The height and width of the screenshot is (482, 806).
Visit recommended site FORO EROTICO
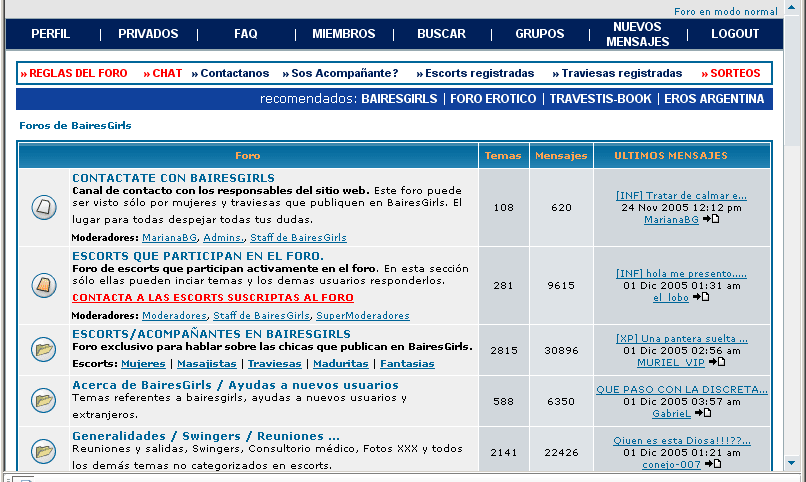[493, 99]
